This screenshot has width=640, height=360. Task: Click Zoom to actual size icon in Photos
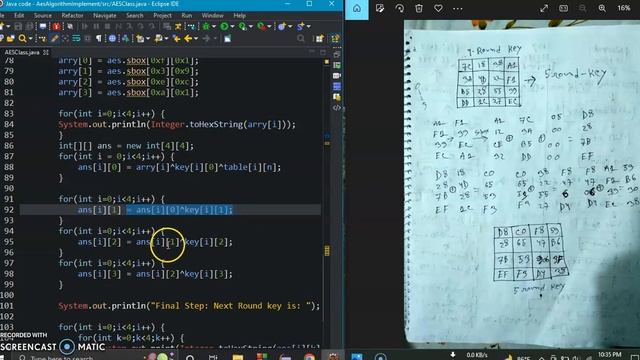564,8
